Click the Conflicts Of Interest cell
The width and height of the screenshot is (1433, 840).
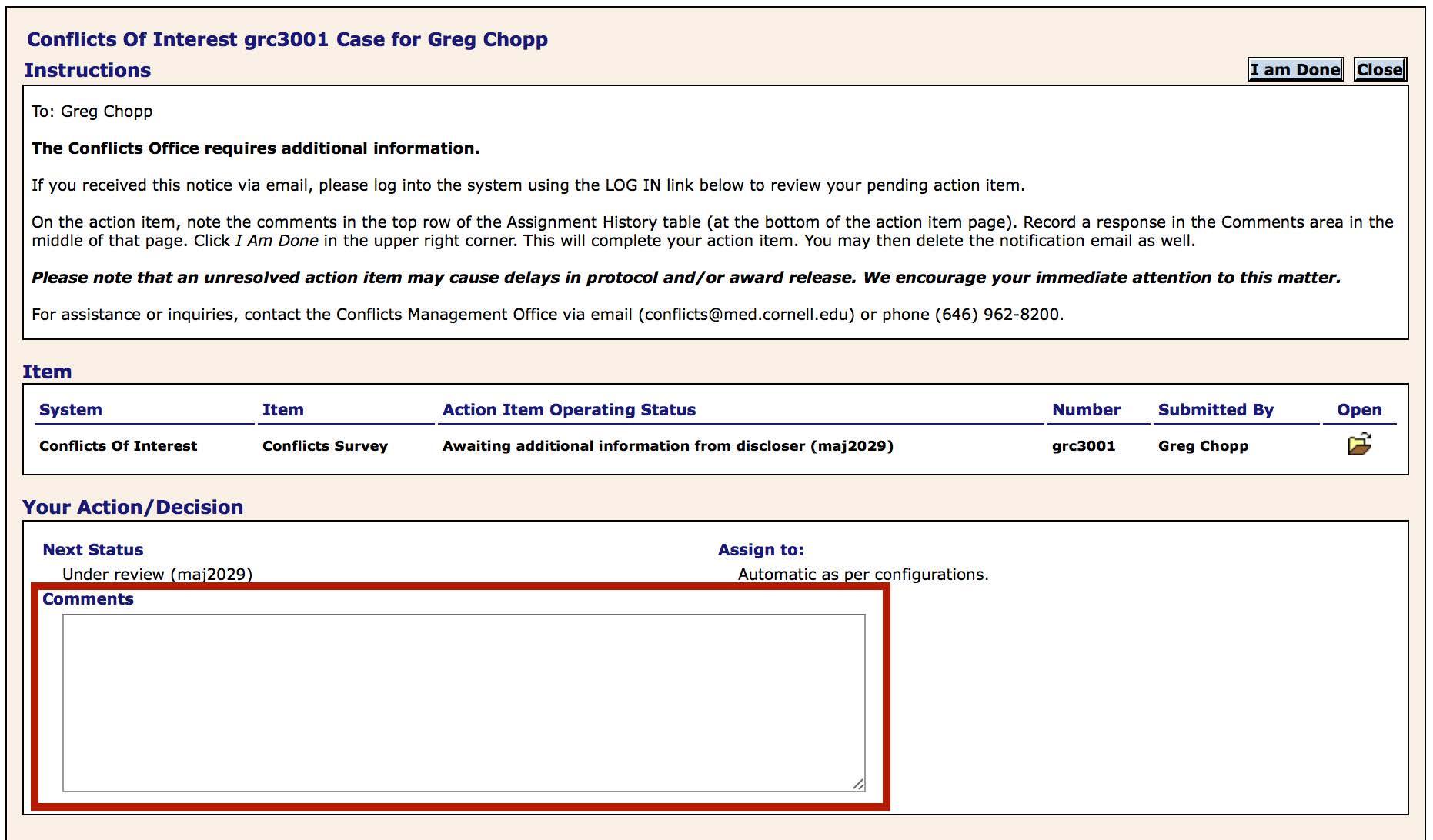pos(119,446)
